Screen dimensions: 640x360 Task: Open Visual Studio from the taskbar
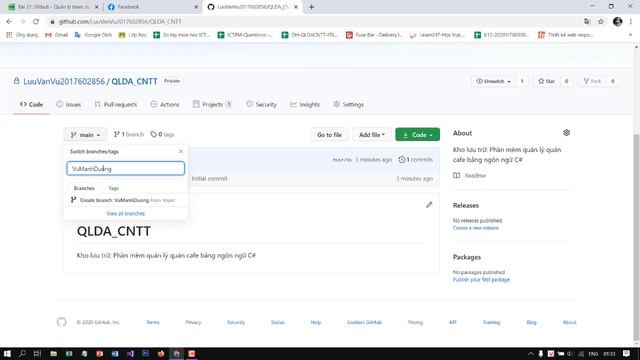point(130,353)
